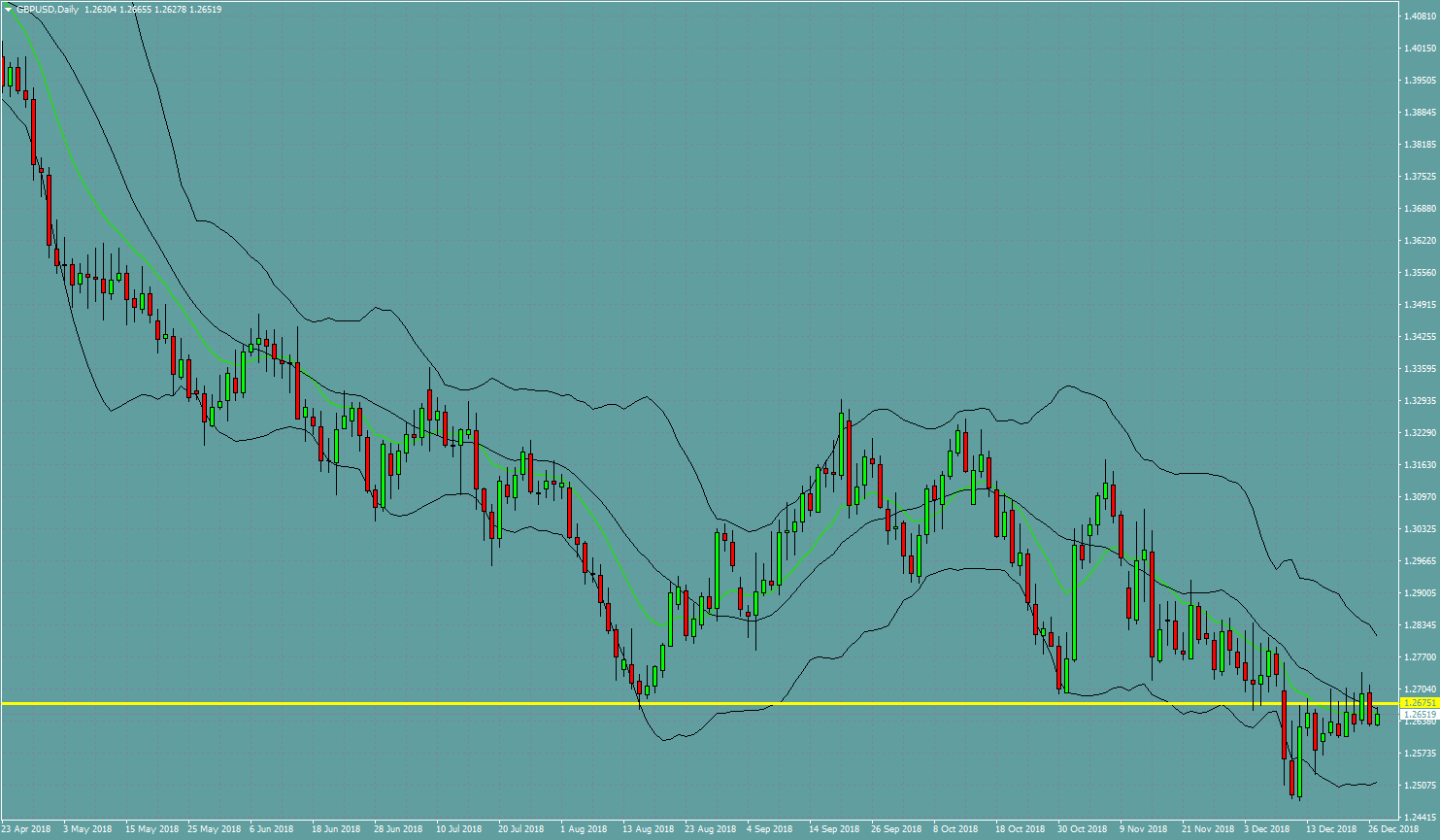Click the 18 Jun 2018 date label
This screenshot has width=1440, height=840.
coord(336,829)
